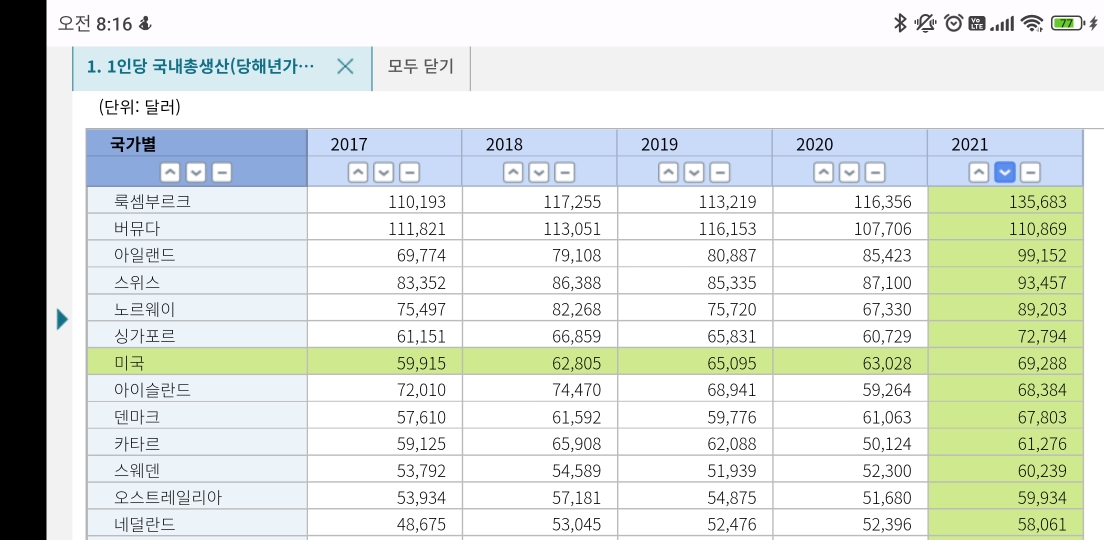Tap the muted notification bell icon

[x=925, y=23]
